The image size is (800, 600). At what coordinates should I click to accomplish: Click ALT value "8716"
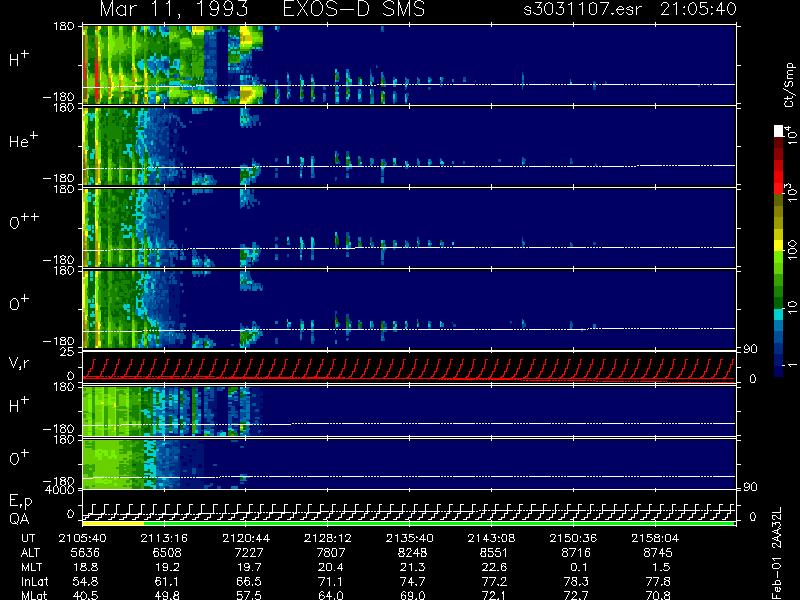click(576, 553)
